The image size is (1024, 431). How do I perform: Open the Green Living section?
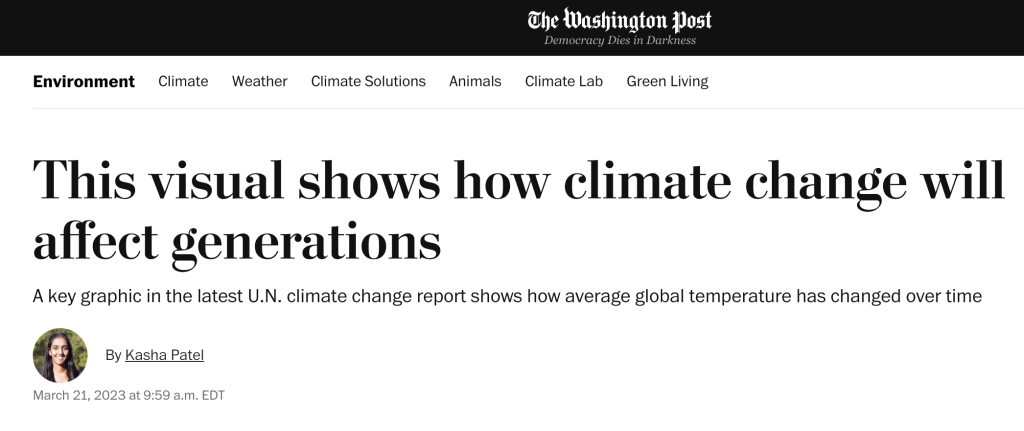[667, 81]
